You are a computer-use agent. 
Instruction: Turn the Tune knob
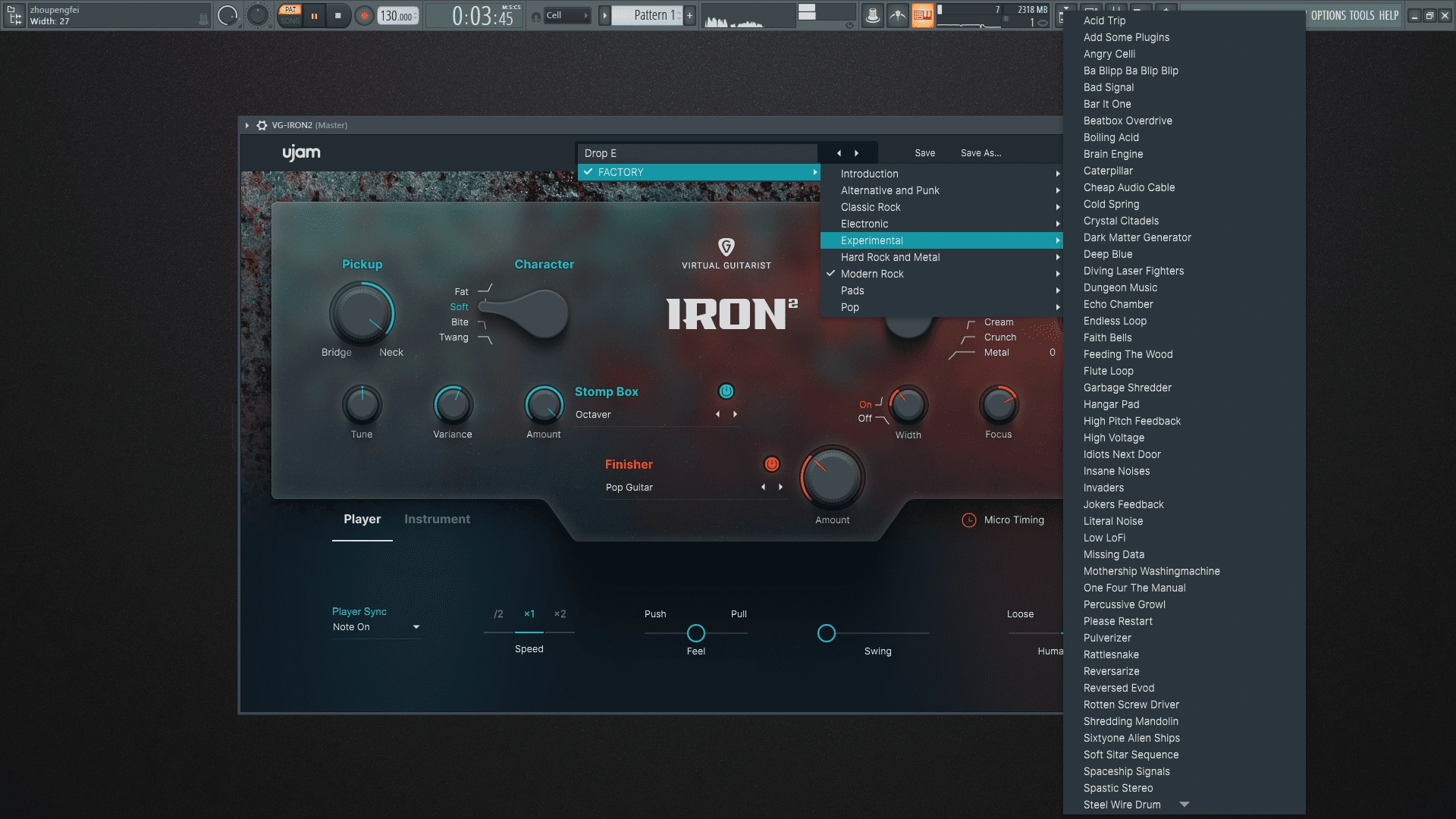(362, 405)
